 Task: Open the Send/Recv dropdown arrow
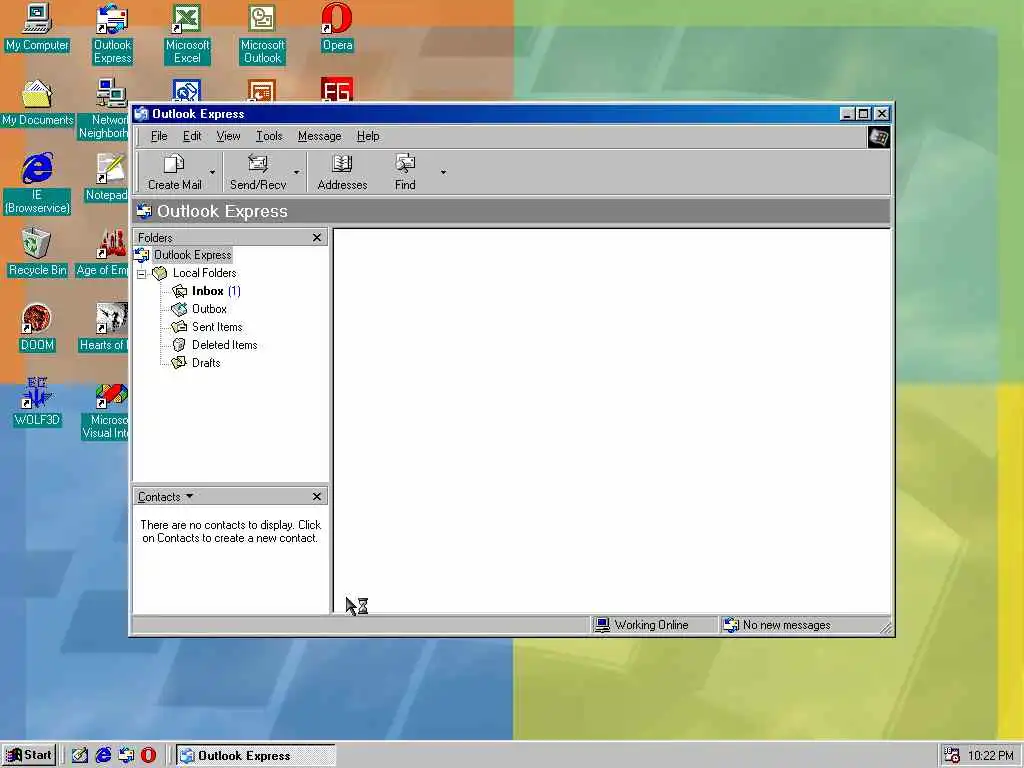tap(296, 172)
